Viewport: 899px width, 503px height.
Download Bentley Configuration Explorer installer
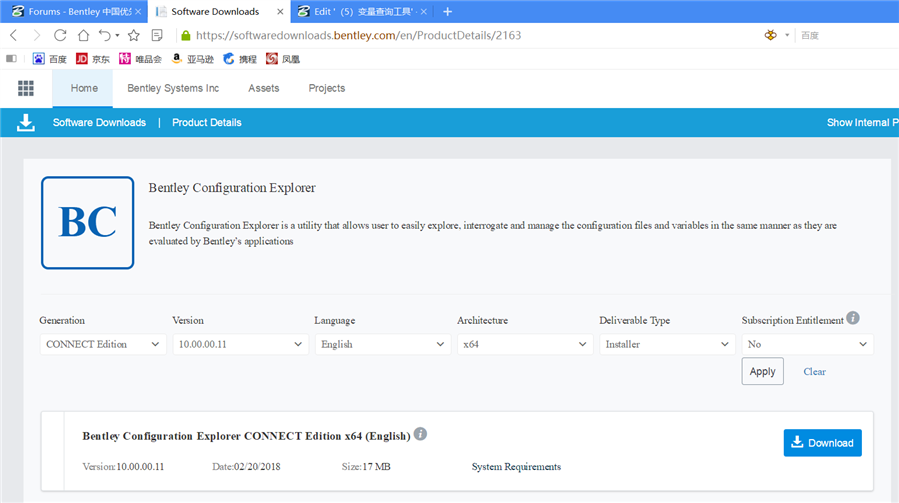[823, 443]
